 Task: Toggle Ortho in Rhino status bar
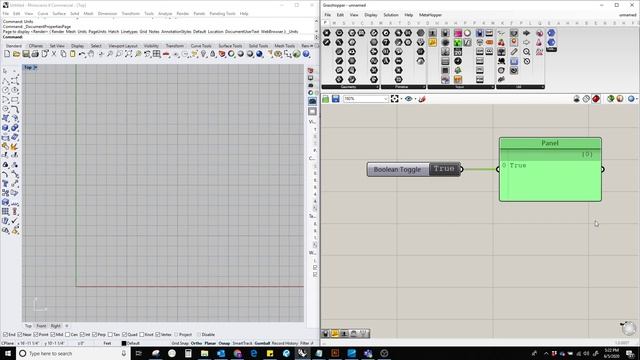pos(196,343)
